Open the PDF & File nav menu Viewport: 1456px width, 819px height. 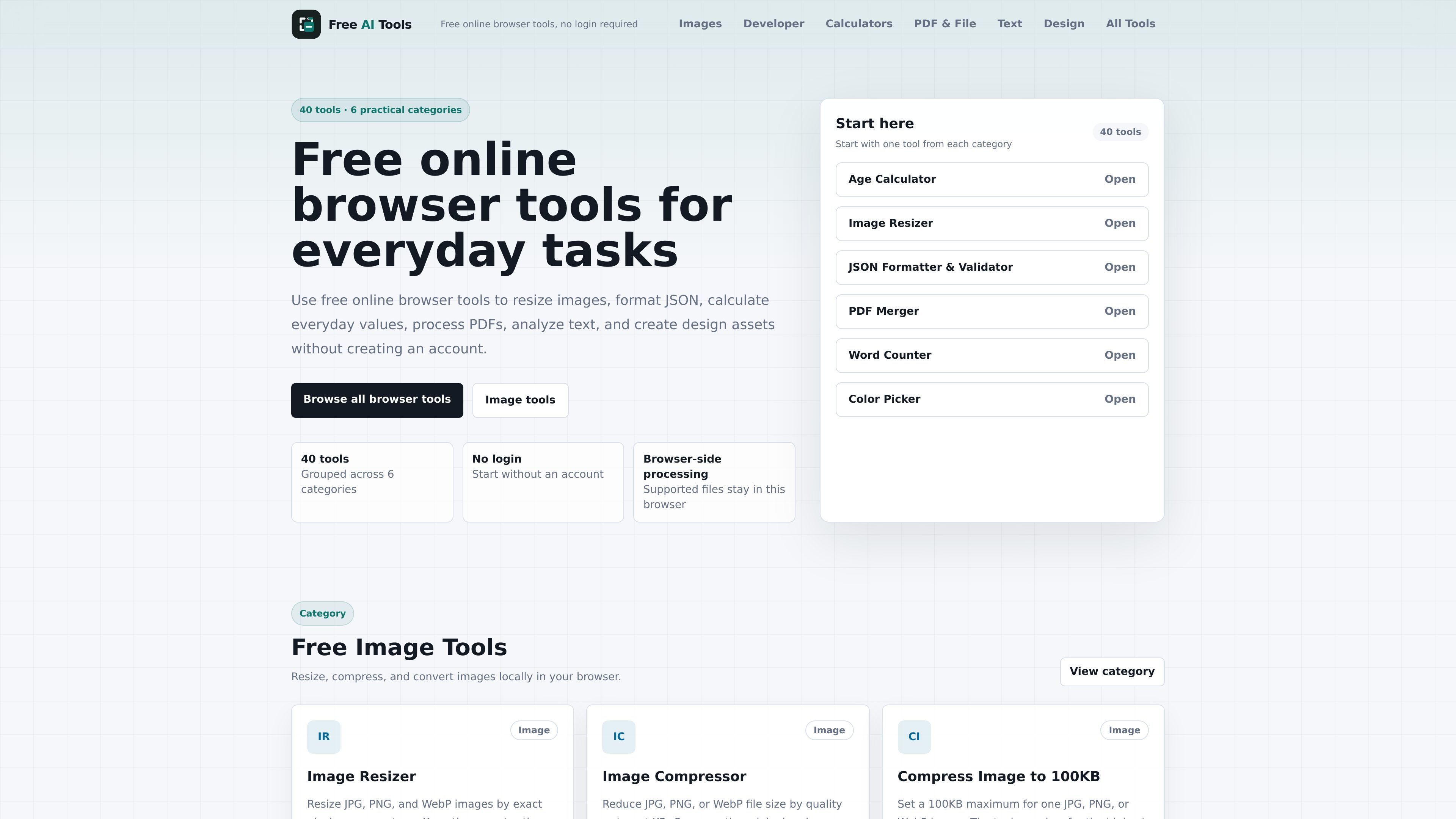945,24
